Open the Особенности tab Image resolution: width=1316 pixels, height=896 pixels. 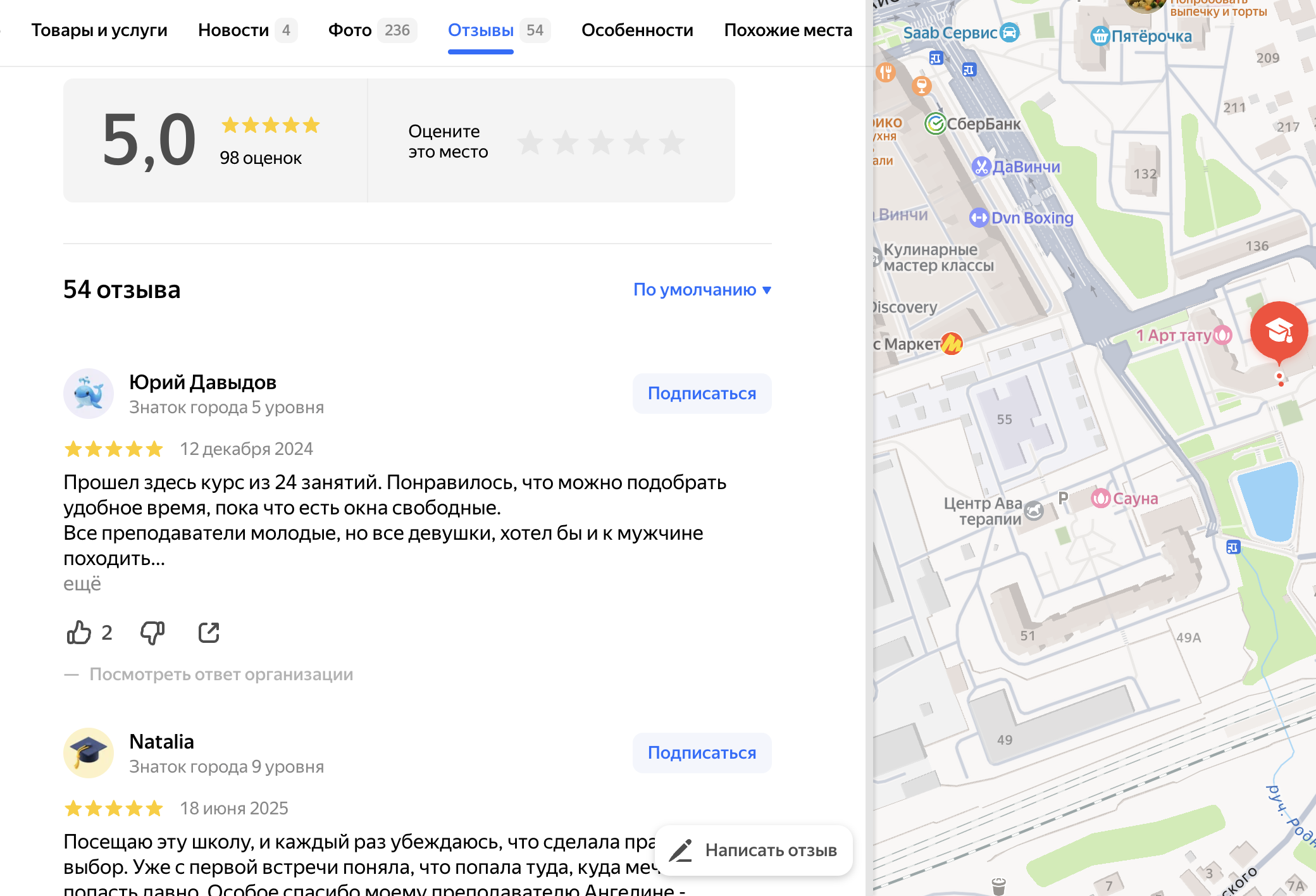(x=637, y=30)
